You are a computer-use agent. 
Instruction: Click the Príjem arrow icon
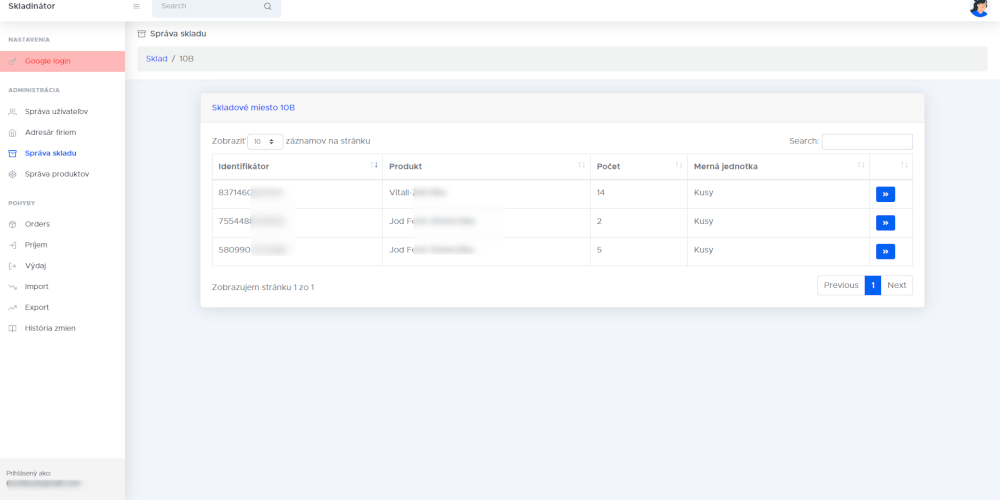[12, 245]
